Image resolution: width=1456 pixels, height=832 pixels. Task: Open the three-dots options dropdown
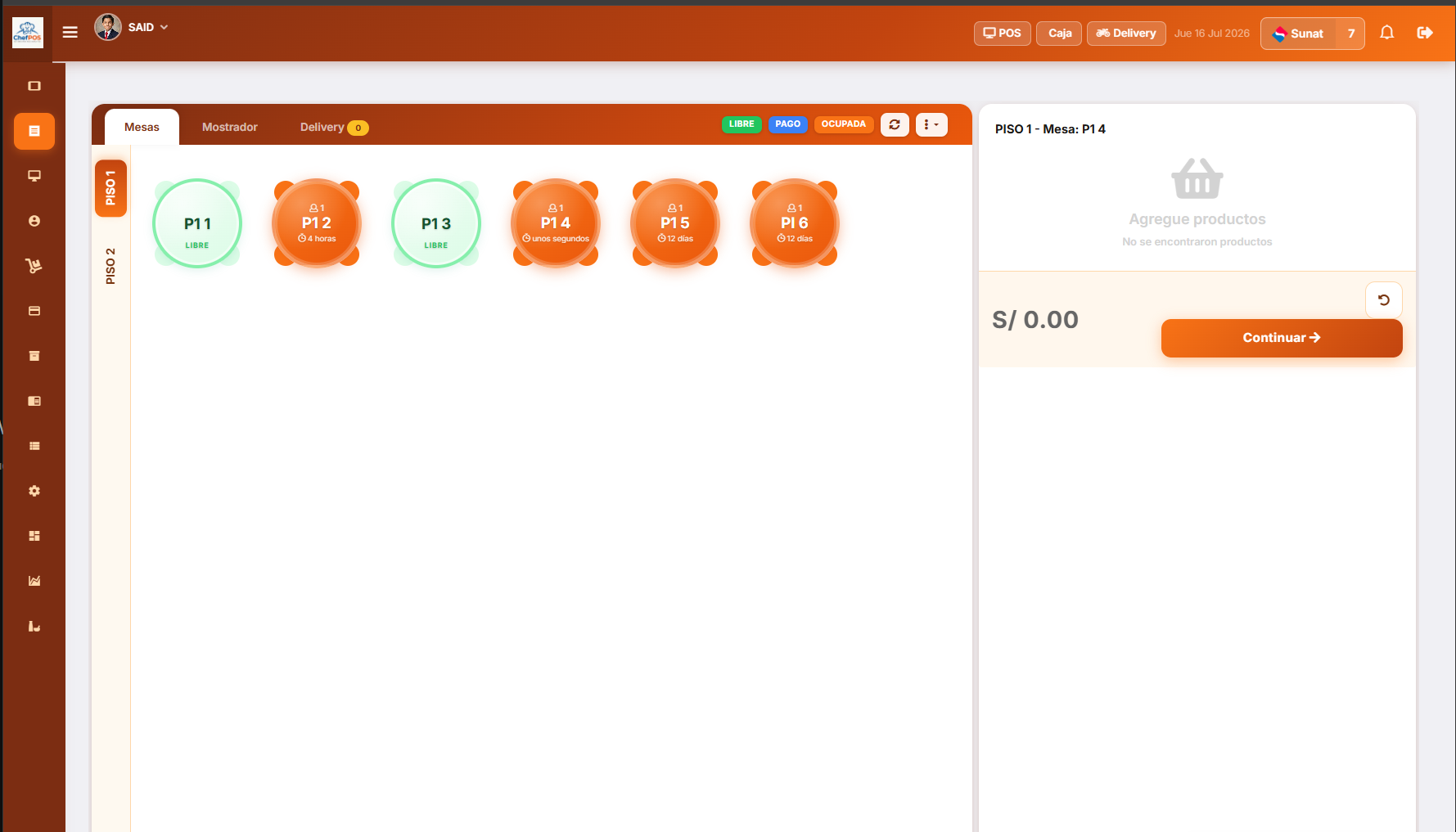(931, 124)
